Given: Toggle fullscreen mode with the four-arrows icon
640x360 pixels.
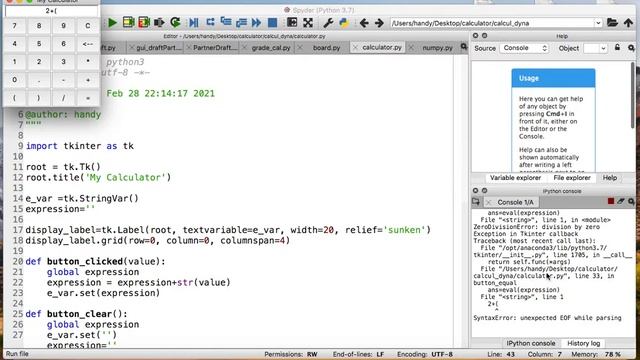Looking at the screenshot, I should coord(308,22).
